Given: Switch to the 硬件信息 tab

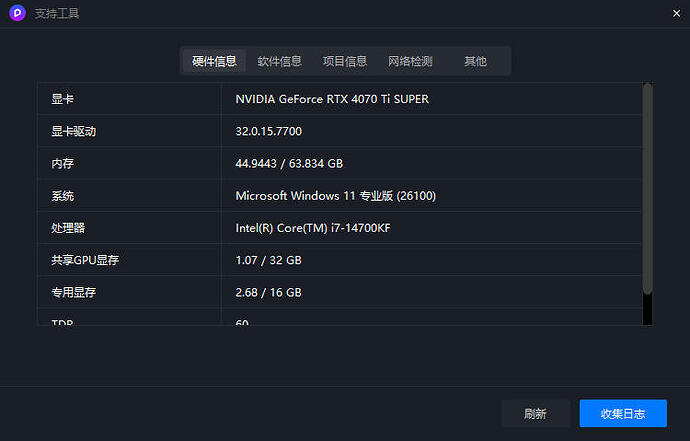Looking at the screenshot, I should (x=214, y=61).
